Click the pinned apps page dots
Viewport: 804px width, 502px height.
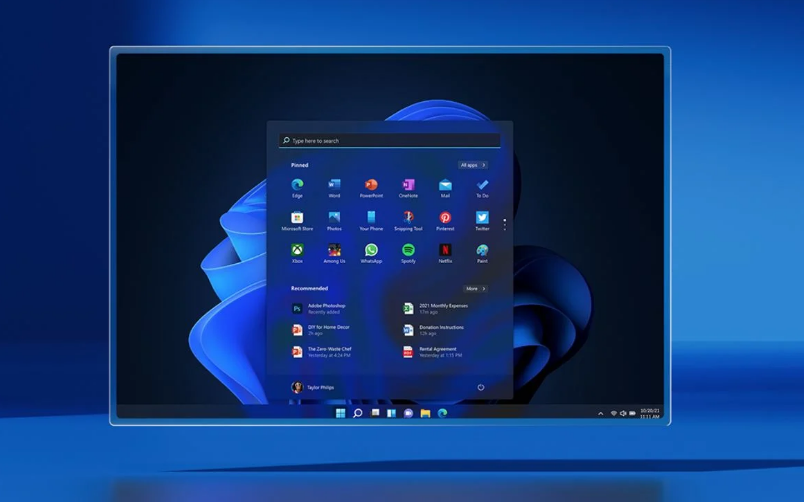click(505, 224)
